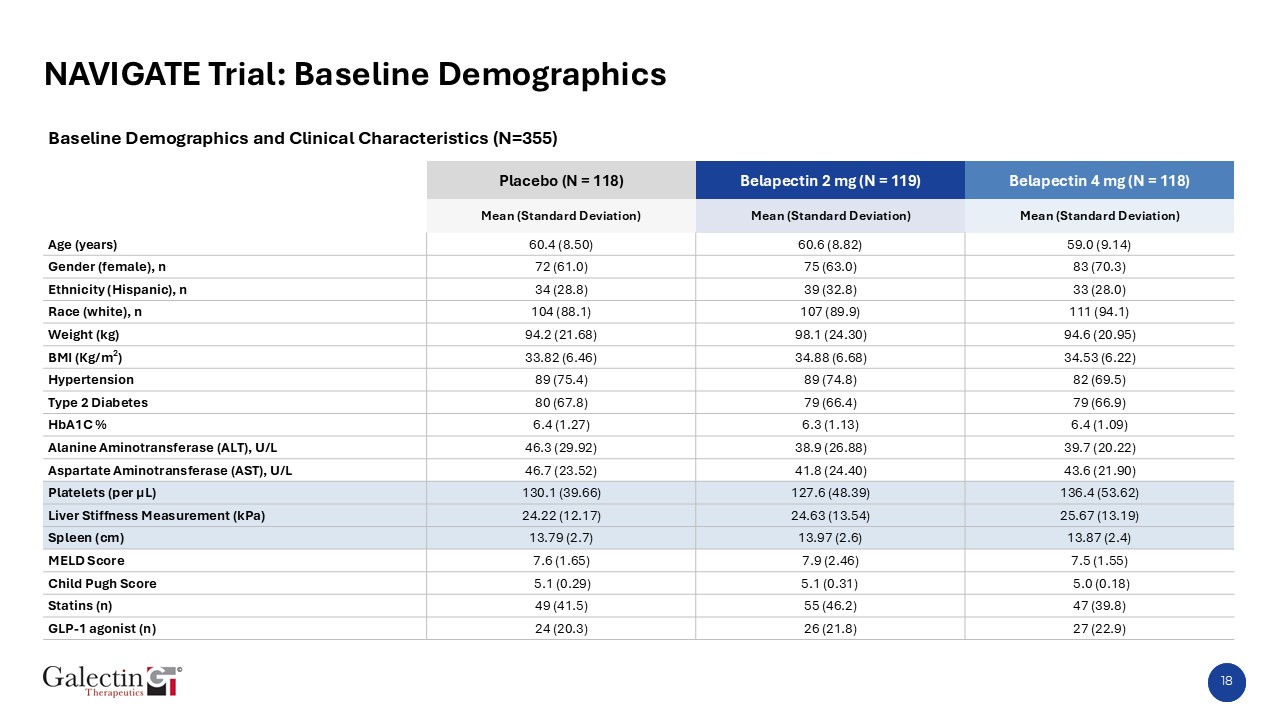Screen dimensions: 1280x720
Task: Select the Belapectin 4 mg column header
Action: (x=1099, y=181)
